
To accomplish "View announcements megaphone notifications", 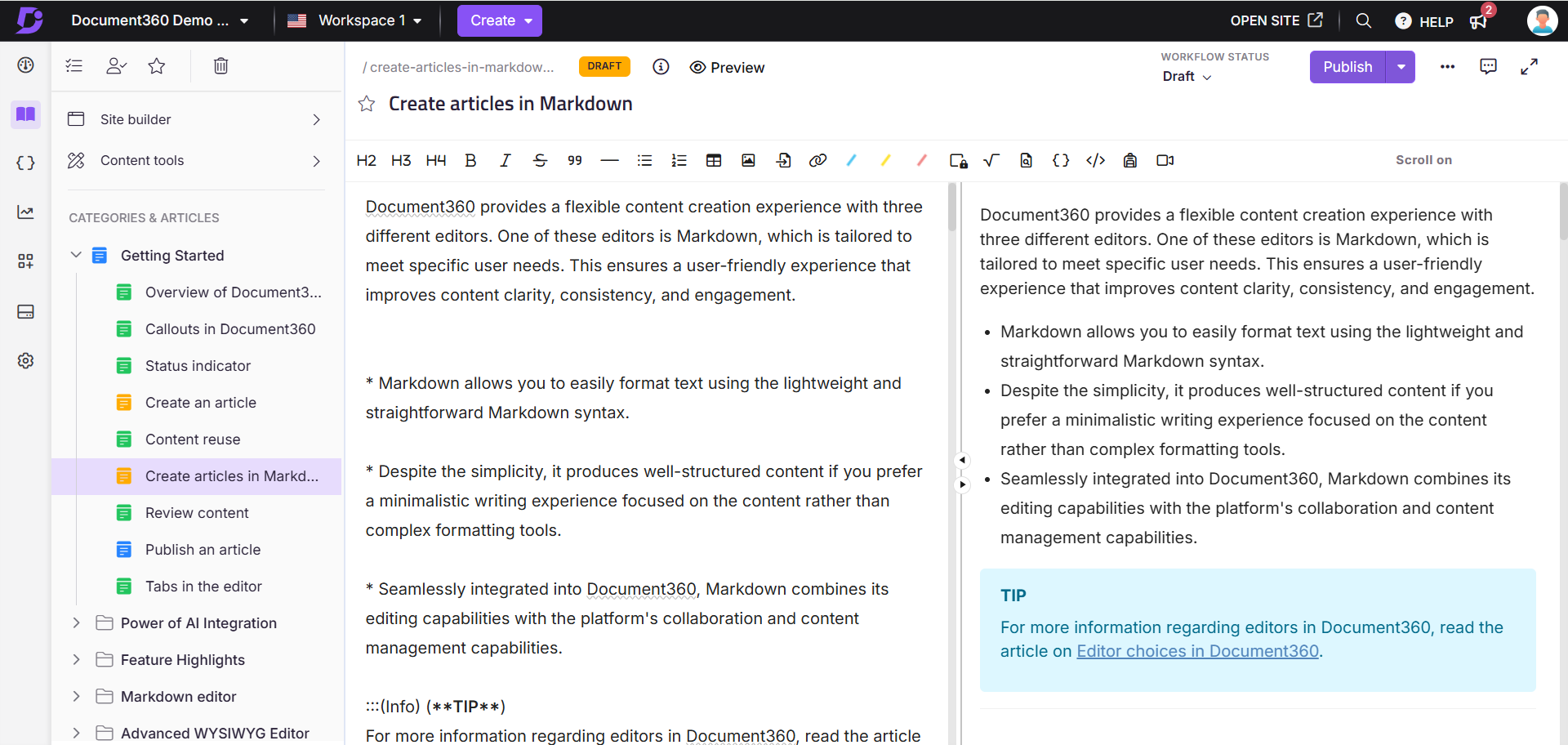I will (1479, 21).
